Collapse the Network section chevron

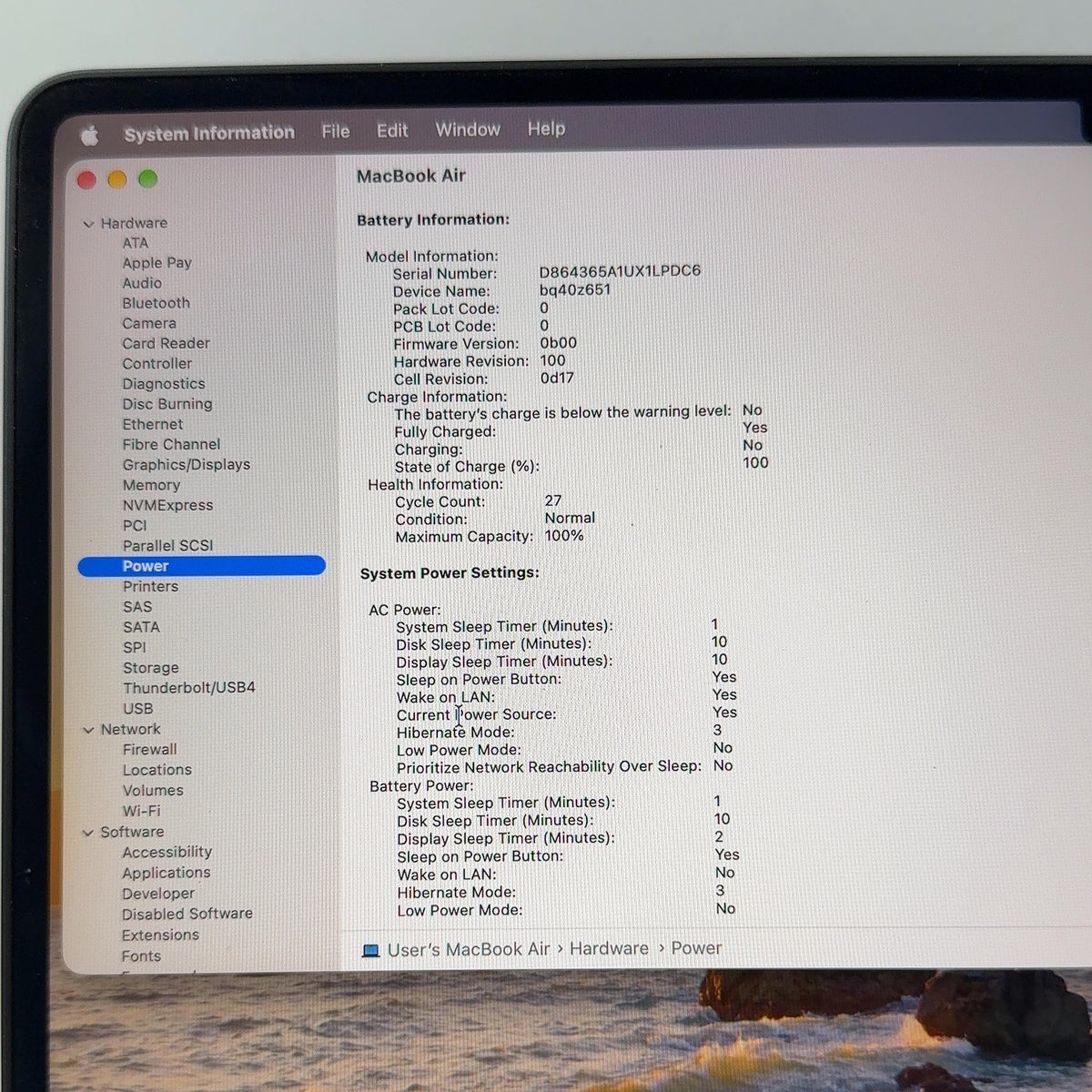pos(88,730)
